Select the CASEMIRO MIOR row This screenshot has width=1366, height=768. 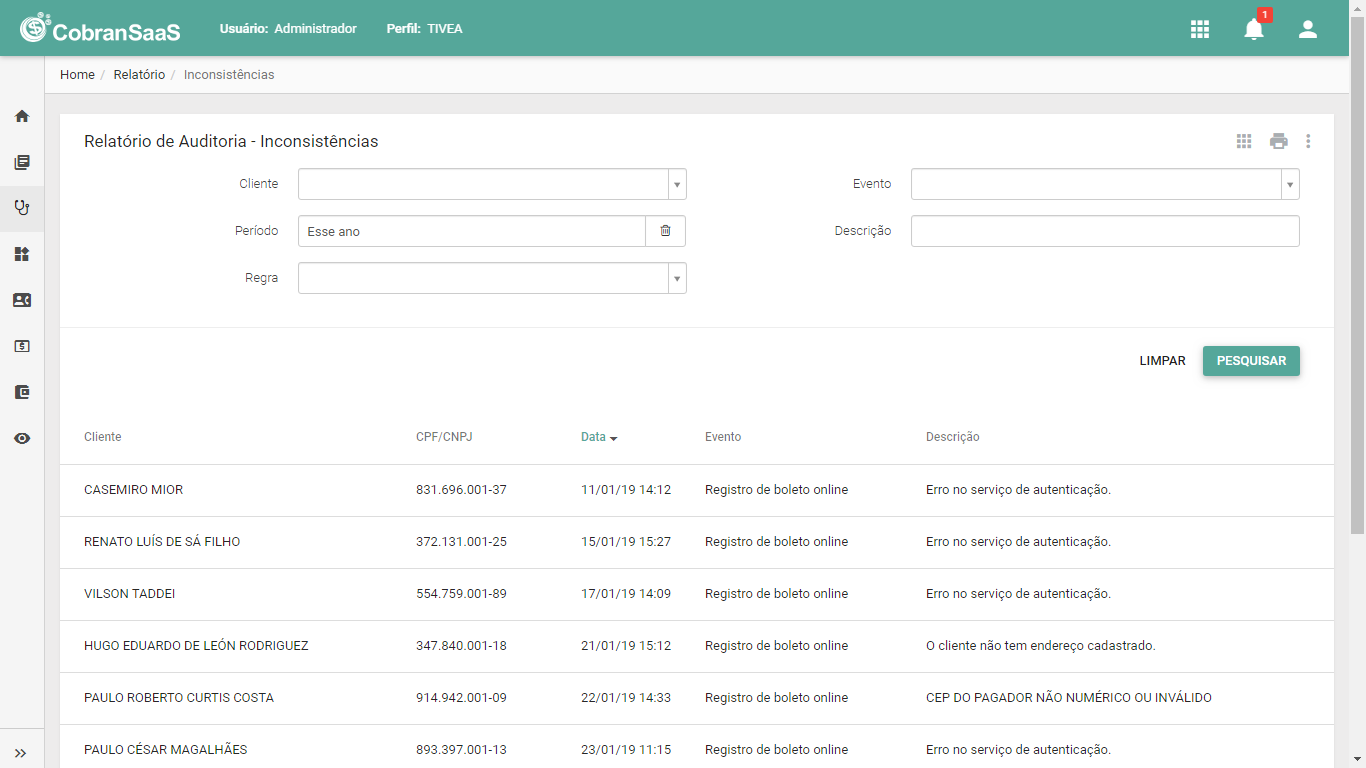pyautogui.click(x=697, y=490)
